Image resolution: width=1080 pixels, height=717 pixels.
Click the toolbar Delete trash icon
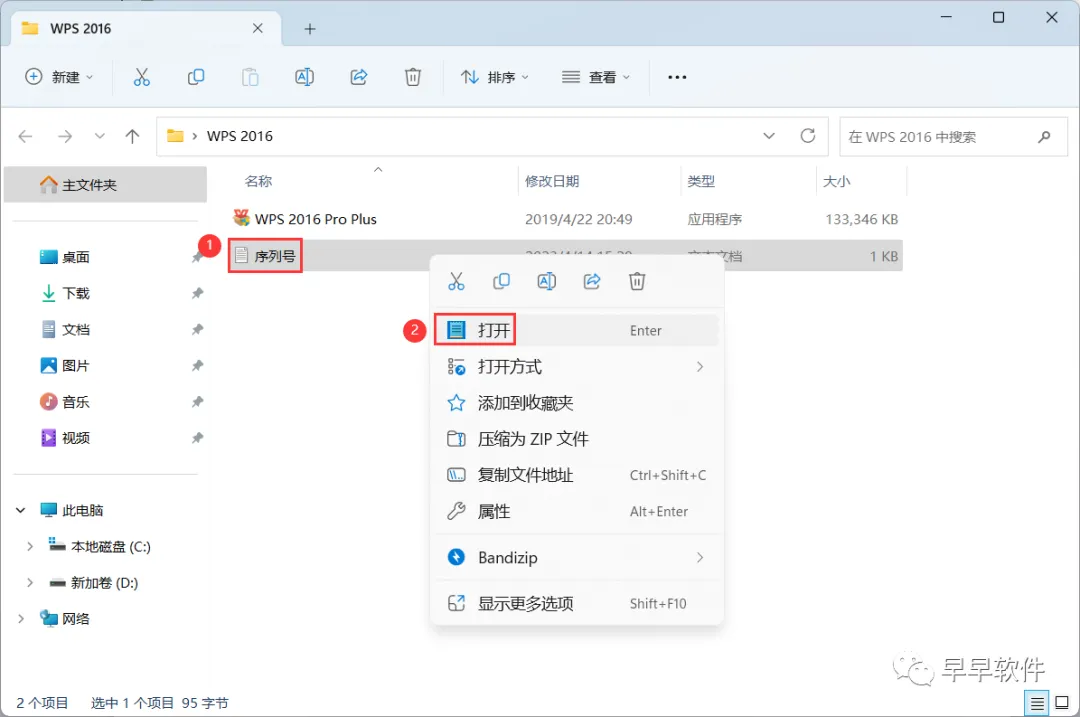pyautogui.click(x=413, y=77)
